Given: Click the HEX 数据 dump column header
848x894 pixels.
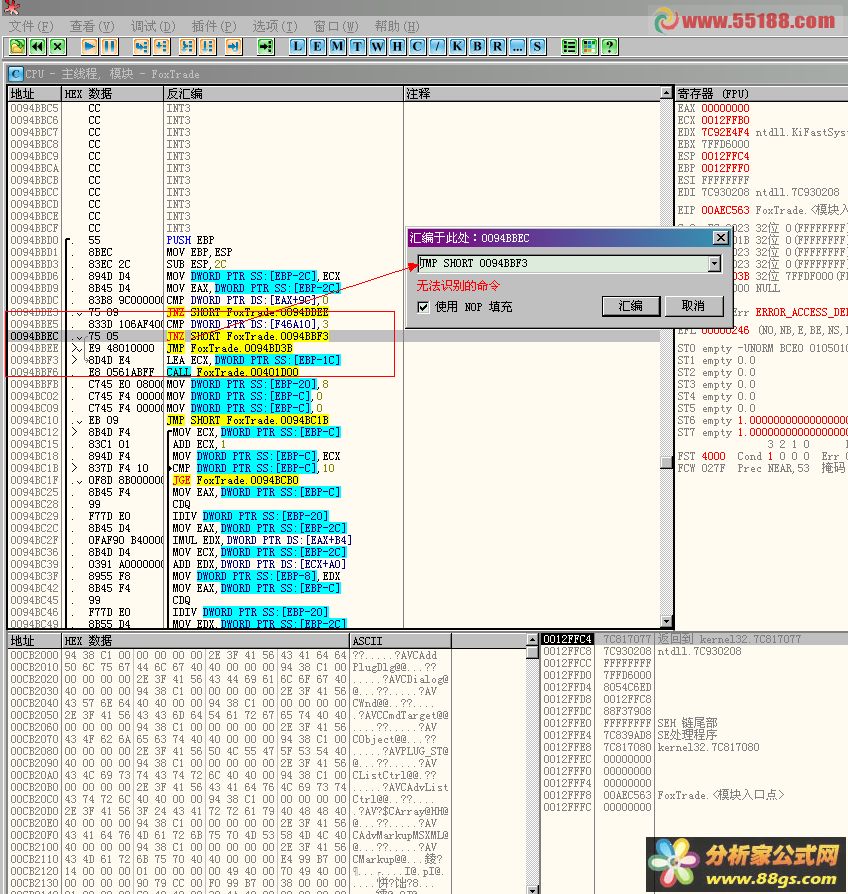Looking at the screenshot, I should [205, 641].
